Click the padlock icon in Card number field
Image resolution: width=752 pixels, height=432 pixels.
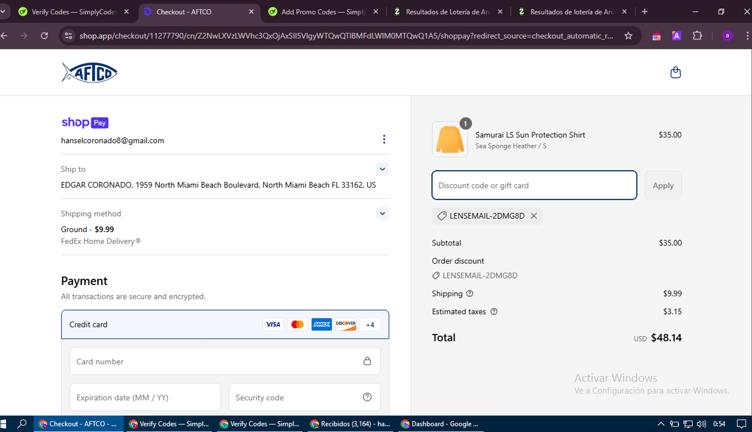[367, 361]
